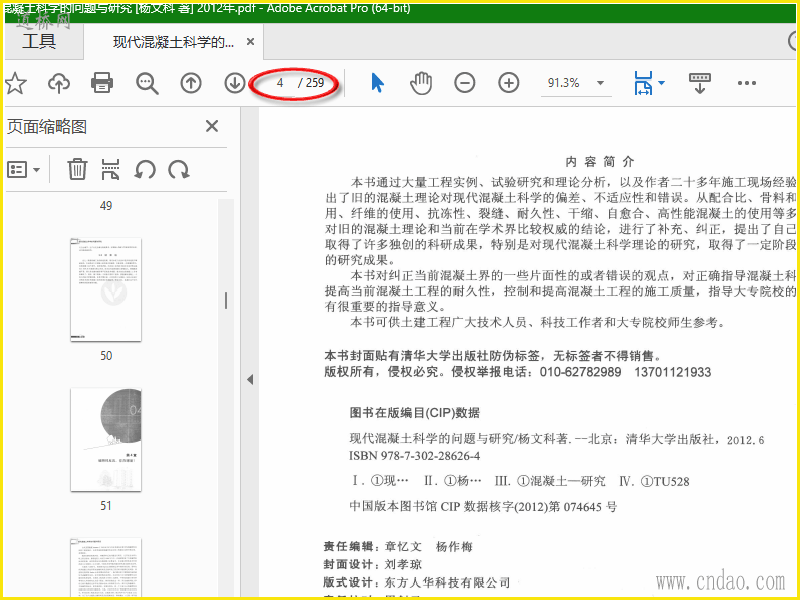
Task: Click the 91.3% zoom value field
Action: pos(563,83)
